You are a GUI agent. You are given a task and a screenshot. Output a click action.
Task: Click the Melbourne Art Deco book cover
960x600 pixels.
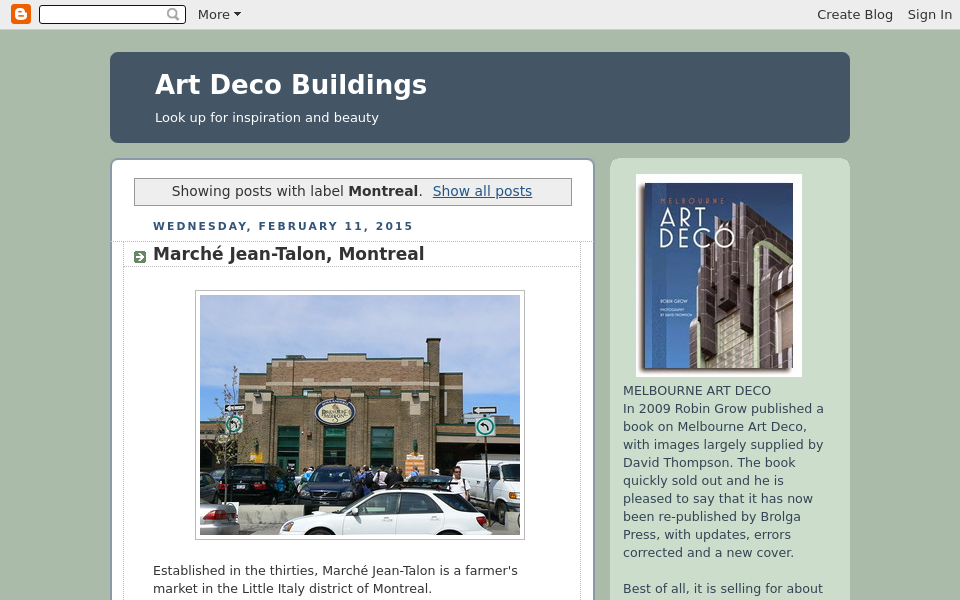click(x=718, y=276)
